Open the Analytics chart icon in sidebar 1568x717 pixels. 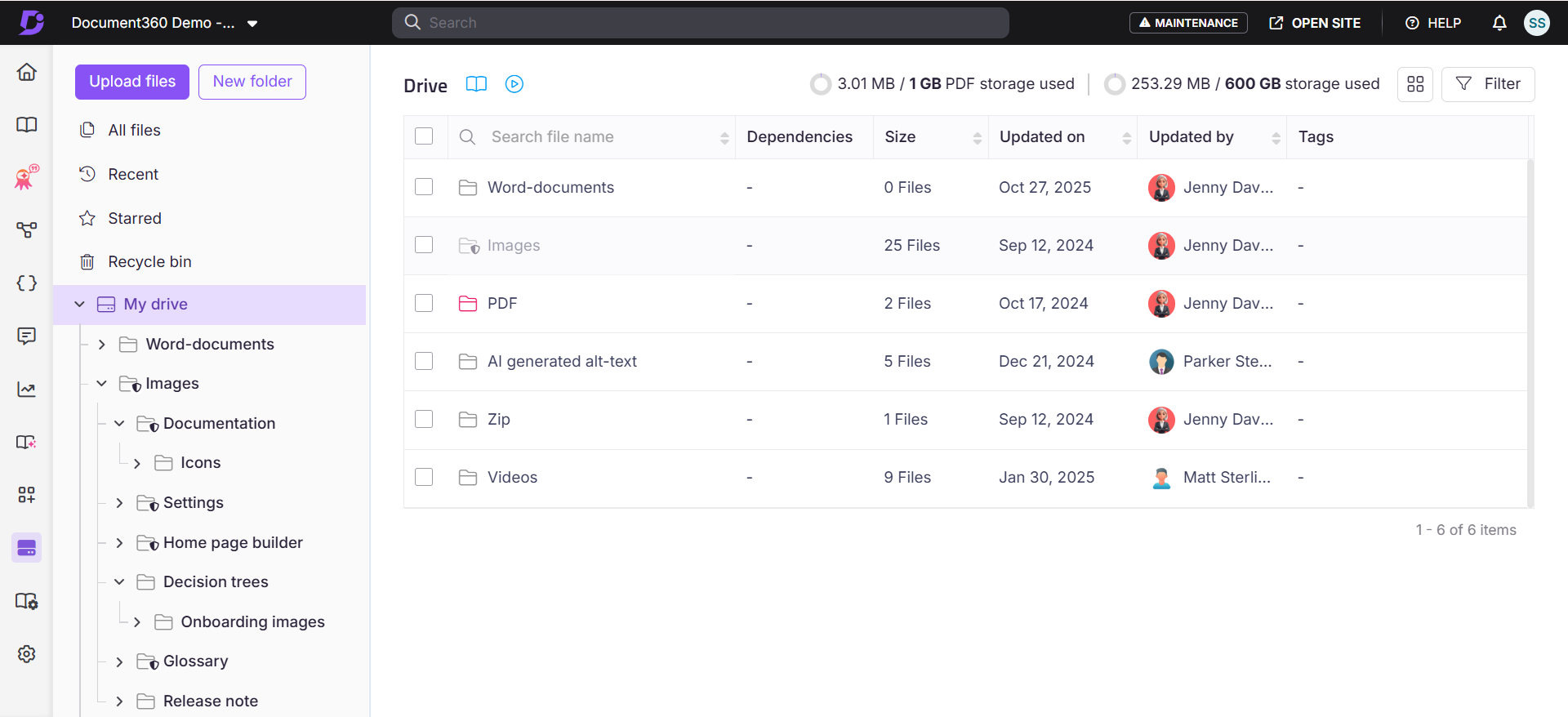tap(27, 389)
